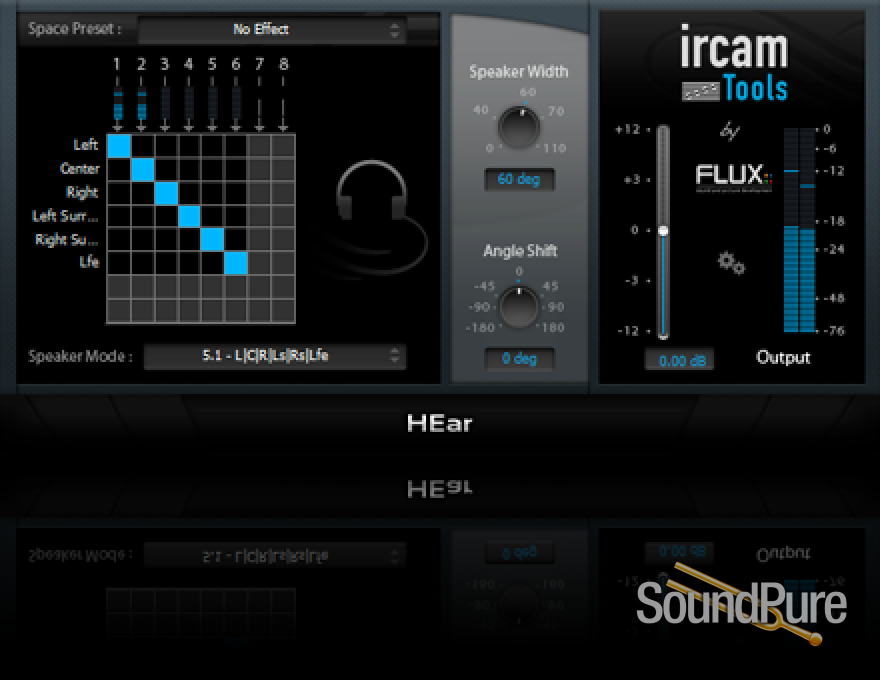Click the Speaker Width label
The height and width of the screenshot is (680, 880).
click(519, 72)
